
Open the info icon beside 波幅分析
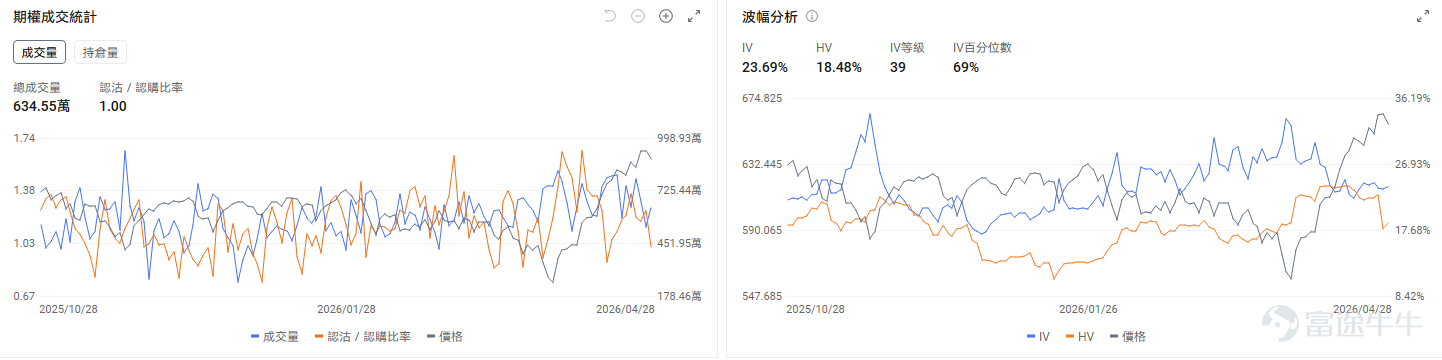pos(812,17)
